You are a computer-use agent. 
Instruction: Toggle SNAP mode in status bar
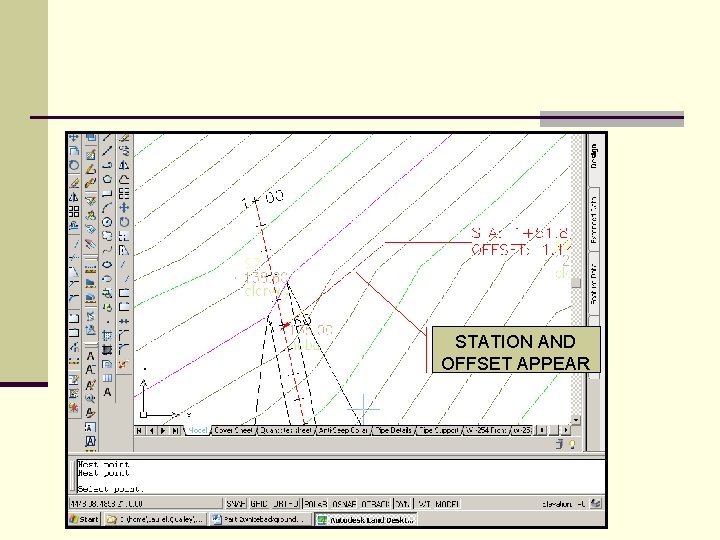pos(236,504)
